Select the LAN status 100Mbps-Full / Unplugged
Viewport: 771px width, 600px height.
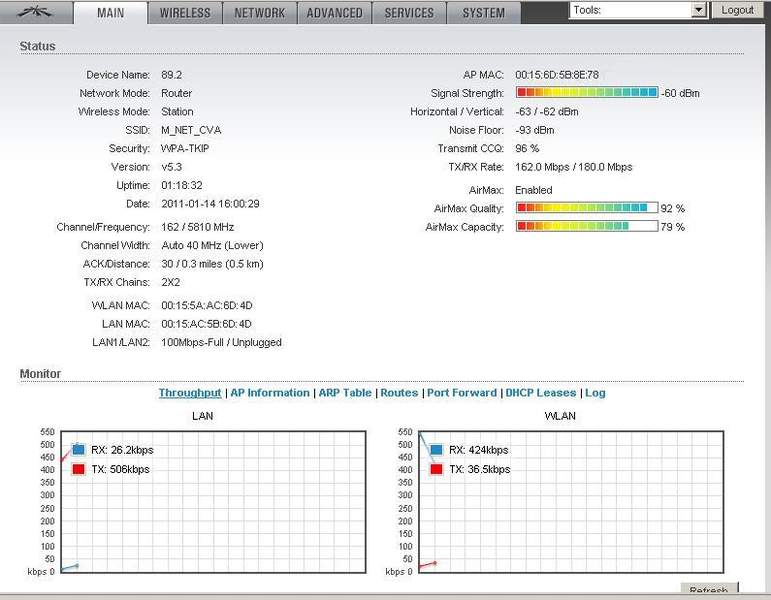(221, 342)
